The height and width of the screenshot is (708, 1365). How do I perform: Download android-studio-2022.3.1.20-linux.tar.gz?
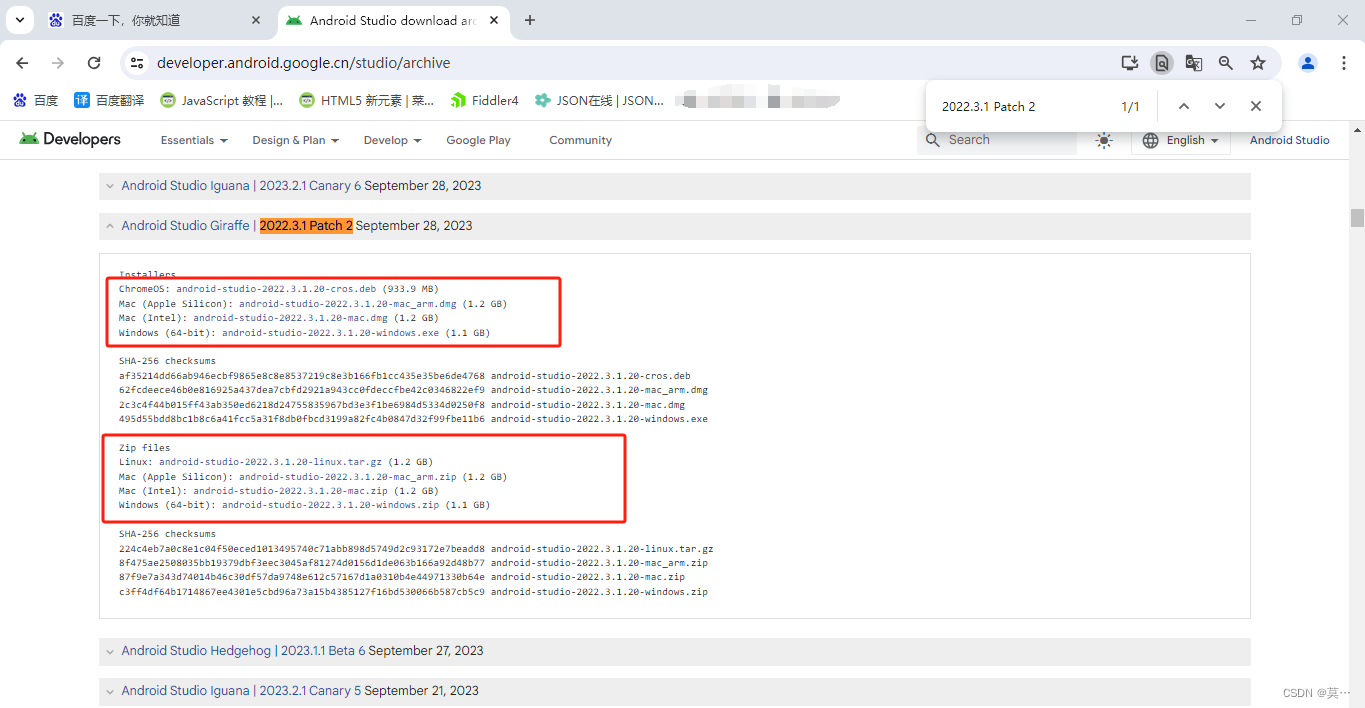[x=270, y=462]
